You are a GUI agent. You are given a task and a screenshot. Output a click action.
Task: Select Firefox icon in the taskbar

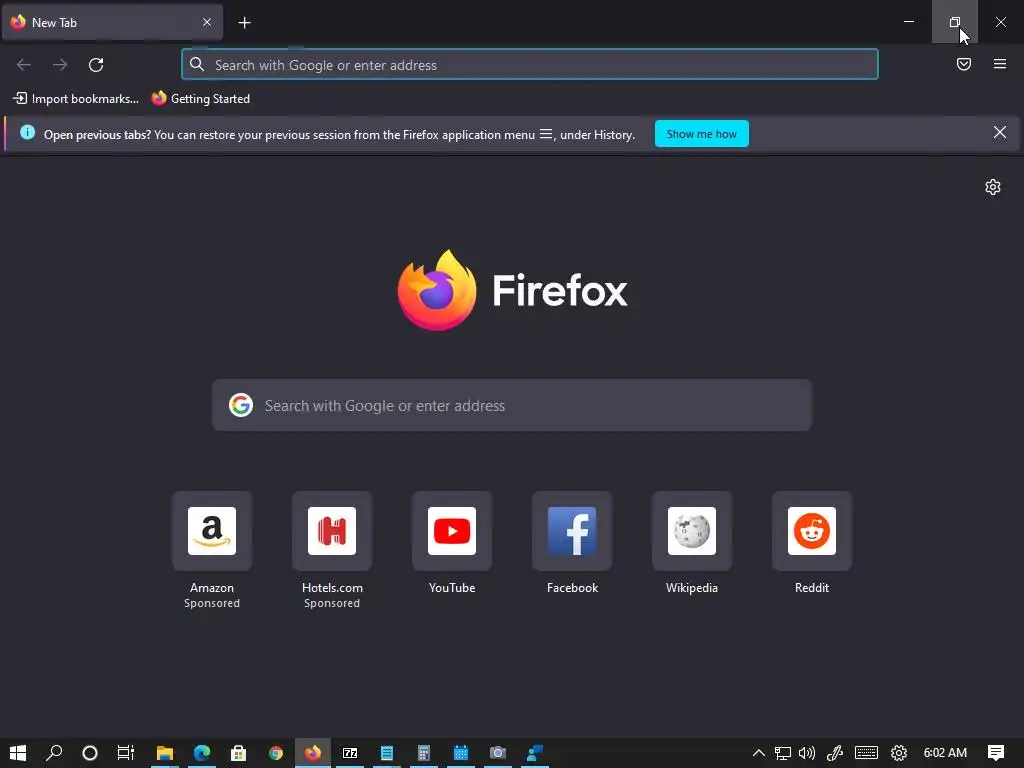tap(313, 753)
